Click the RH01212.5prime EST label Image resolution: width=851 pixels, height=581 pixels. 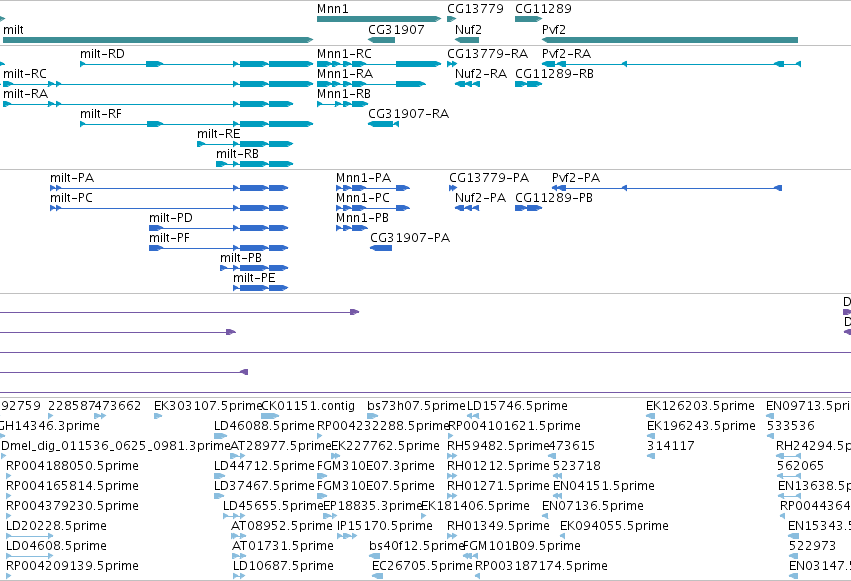tap(498, 466)
